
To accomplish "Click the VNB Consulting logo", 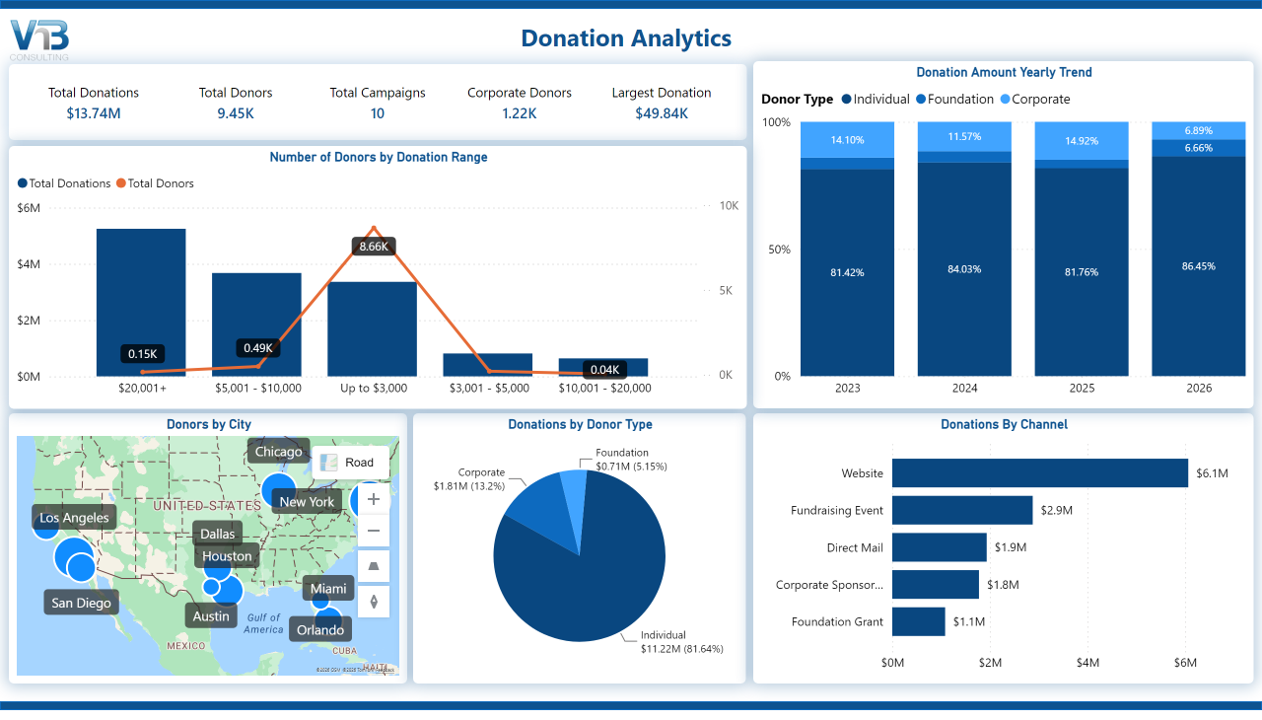I will coord(40,40).
